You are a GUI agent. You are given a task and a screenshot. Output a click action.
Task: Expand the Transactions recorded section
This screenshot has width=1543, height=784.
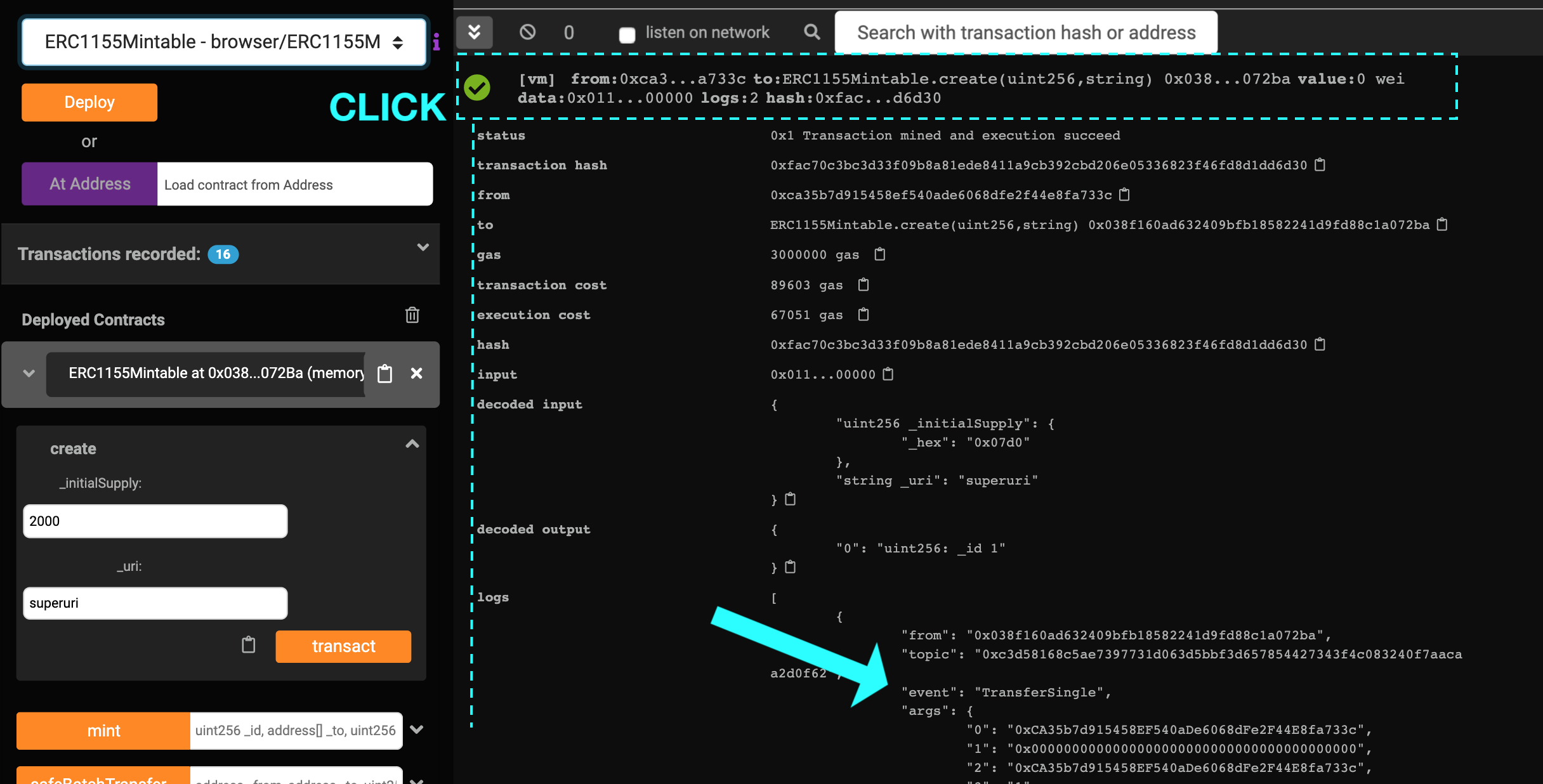(x=423, y=247)
